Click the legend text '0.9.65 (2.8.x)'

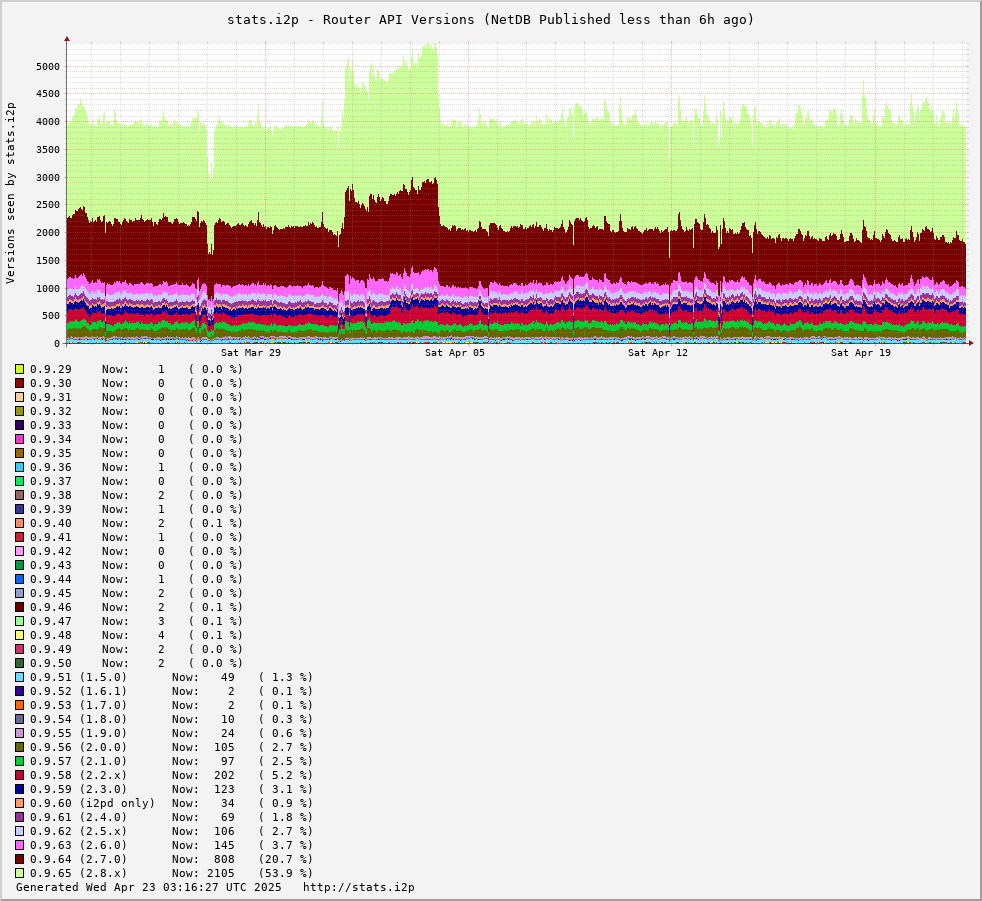tap(78, 873)
